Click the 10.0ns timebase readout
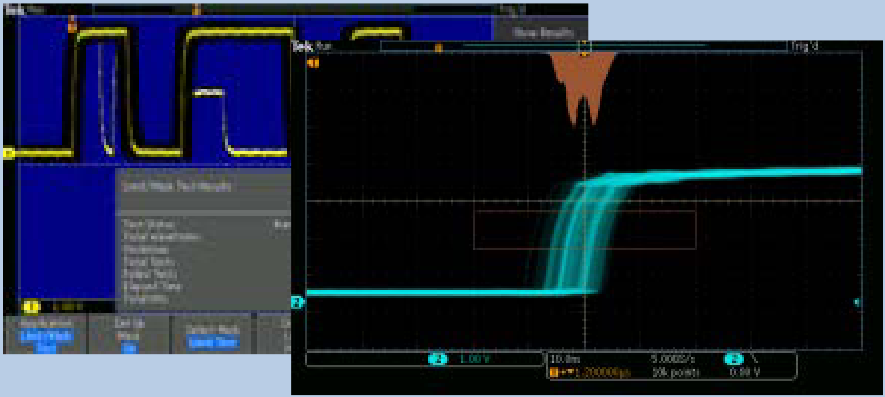The height and width of the screenshot is (397, 885). 564,358
